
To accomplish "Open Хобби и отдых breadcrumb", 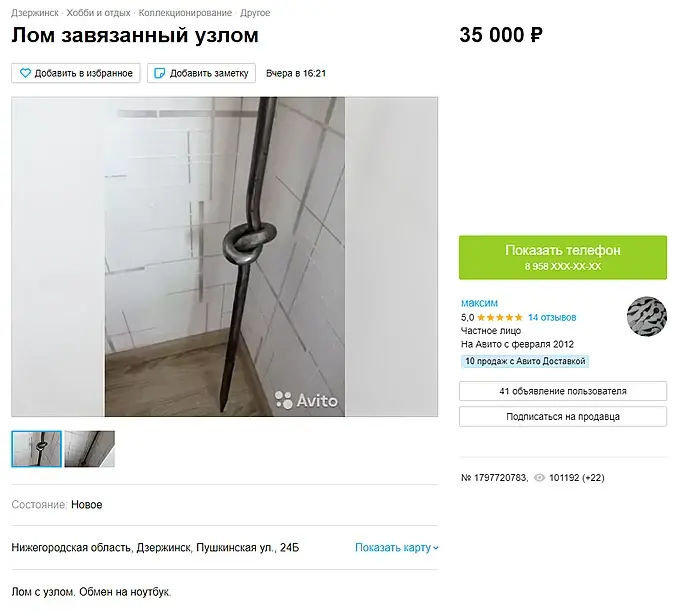I will 98,13.
